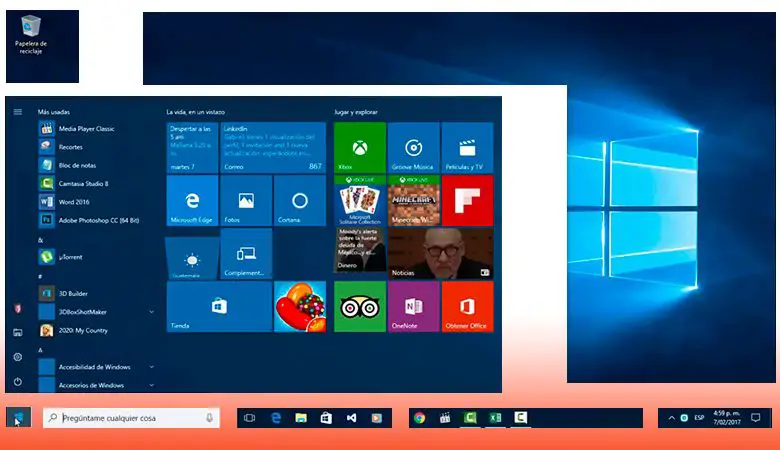Open the Microsoft Solitaire Collection tile
Image resolution: width=780 pixels, height=450 pixels.
point(360,200)
